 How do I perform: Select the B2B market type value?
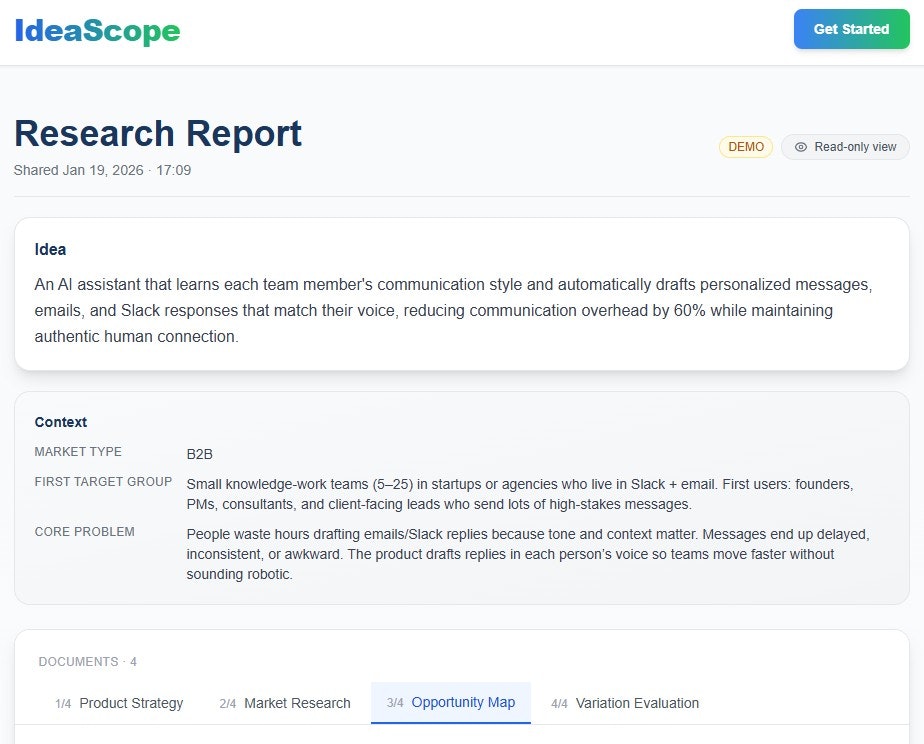tap(199, 454)
